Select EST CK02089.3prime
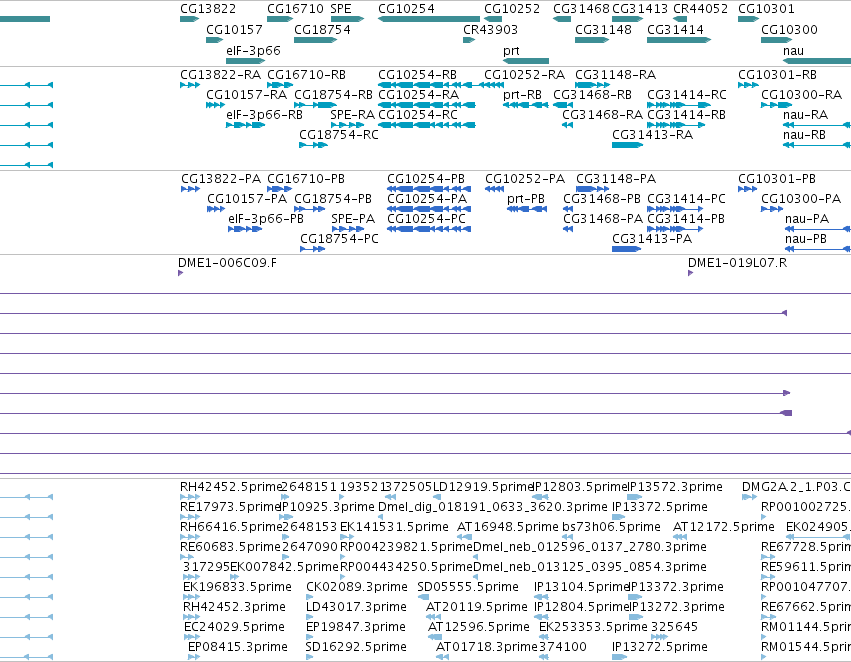 (x=309, y=597)
